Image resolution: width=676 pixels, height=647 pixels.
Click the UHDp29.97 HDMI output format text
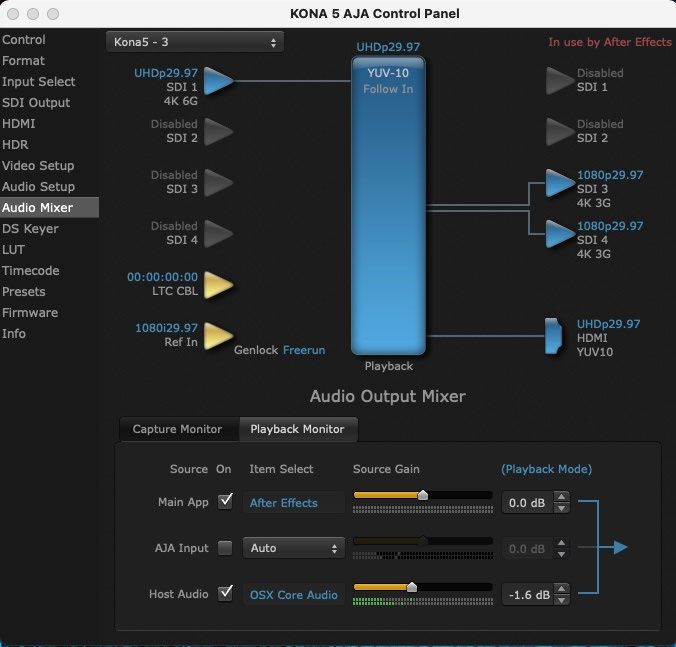608,324
